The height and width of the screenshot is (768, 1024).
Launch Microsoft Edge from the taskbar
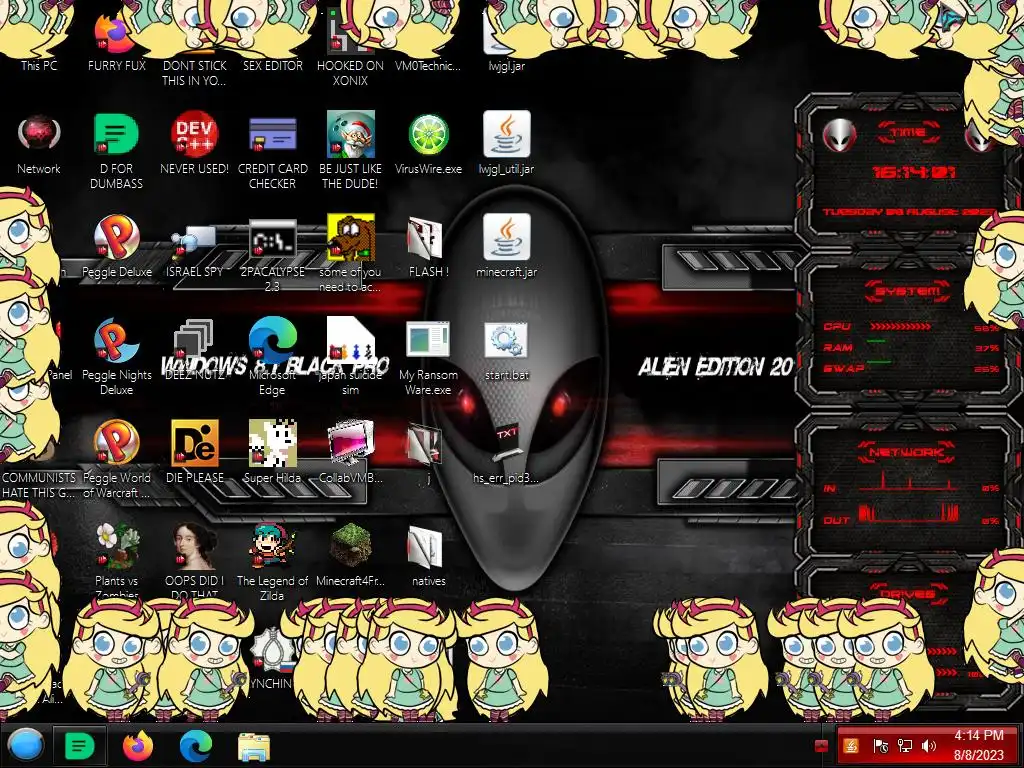(x=196, y=746)
